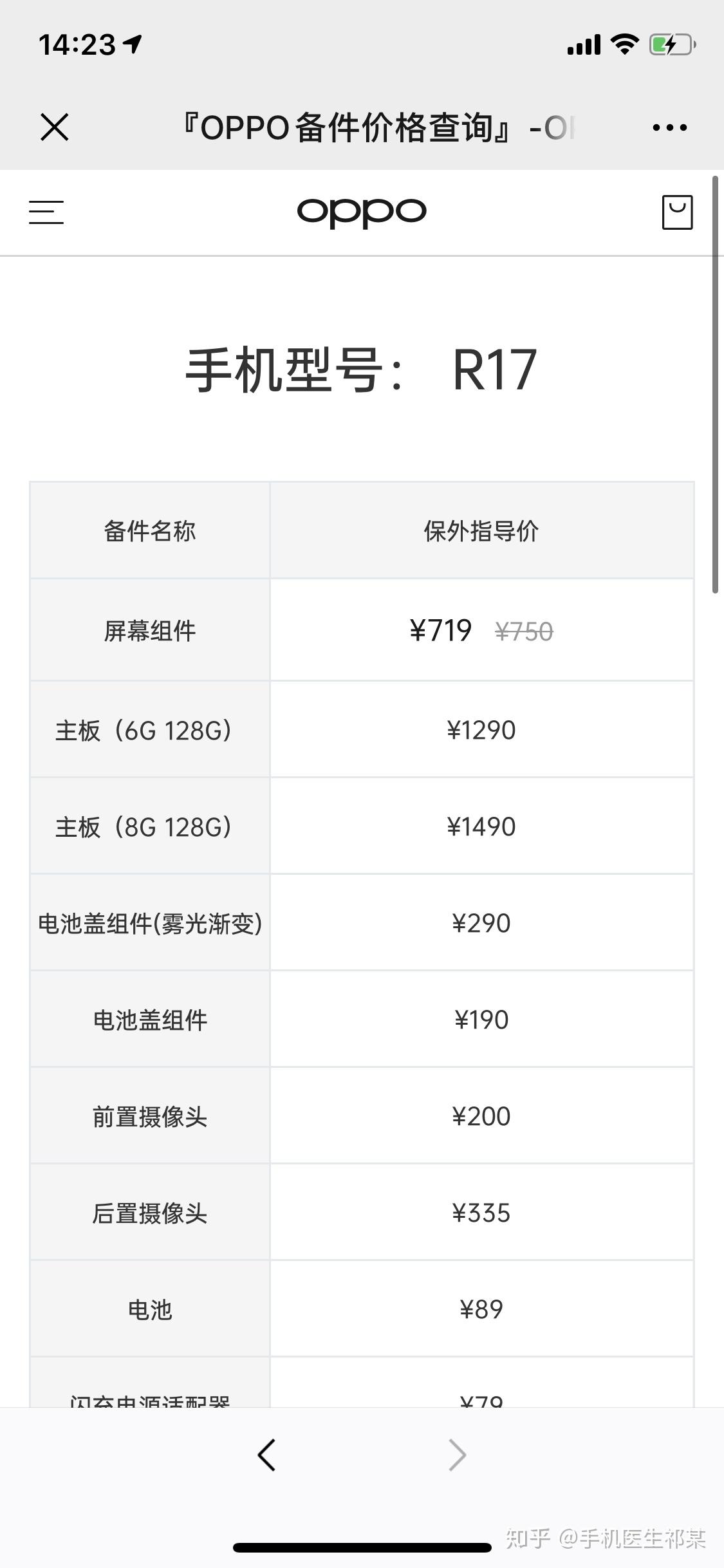Open the three-dot more options menu
Viewport: 724px width, 1568px height.
pos(669,127)
